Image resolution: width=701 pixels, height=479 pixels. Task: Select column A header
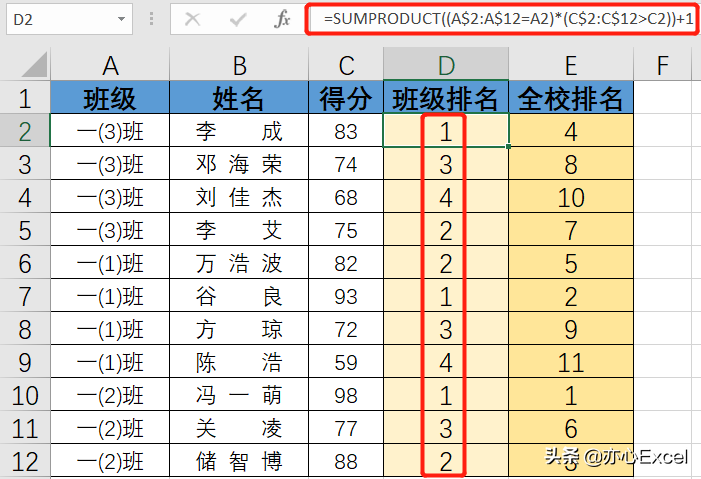110,65
